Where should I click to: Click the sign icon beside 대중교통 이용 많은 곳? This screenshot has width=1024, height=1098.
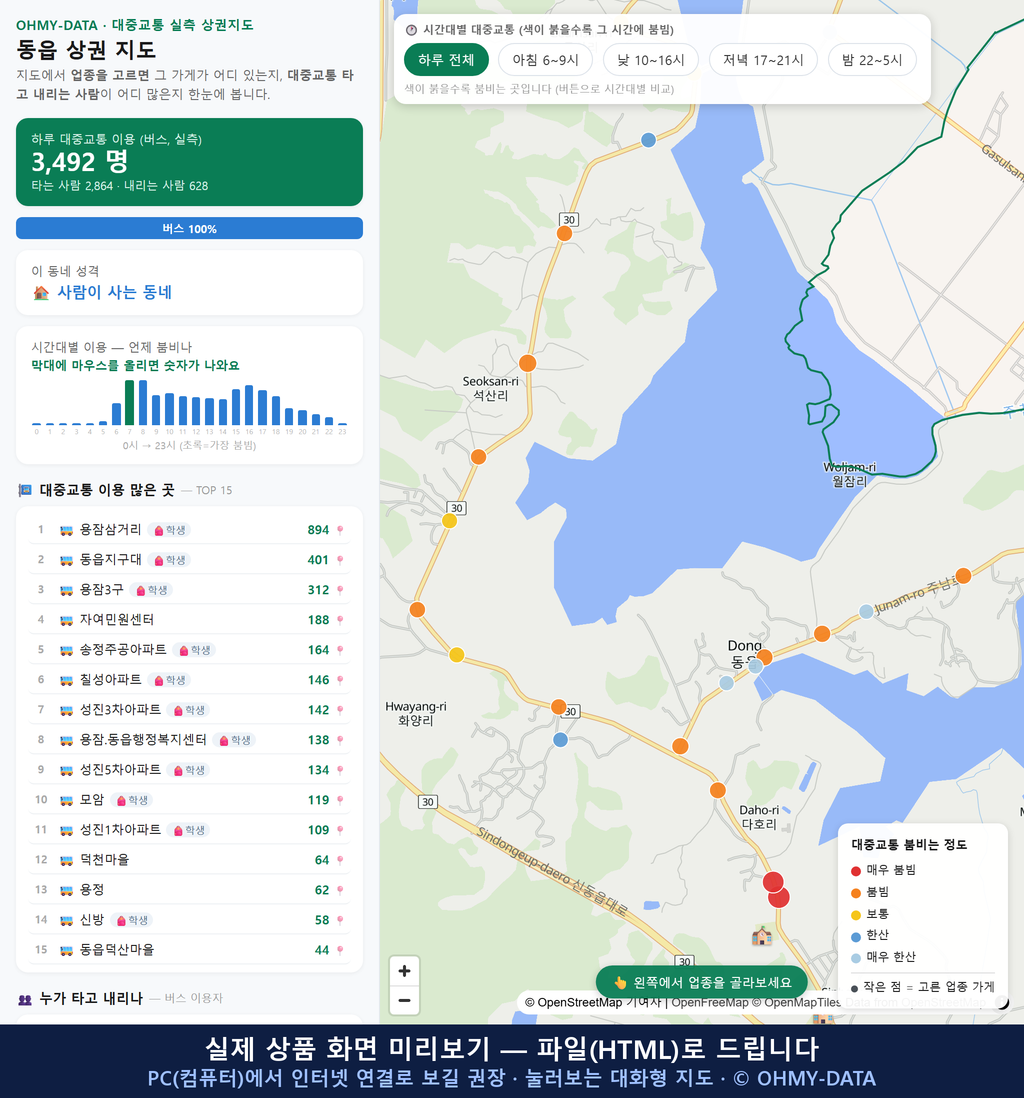coord(25,490)
